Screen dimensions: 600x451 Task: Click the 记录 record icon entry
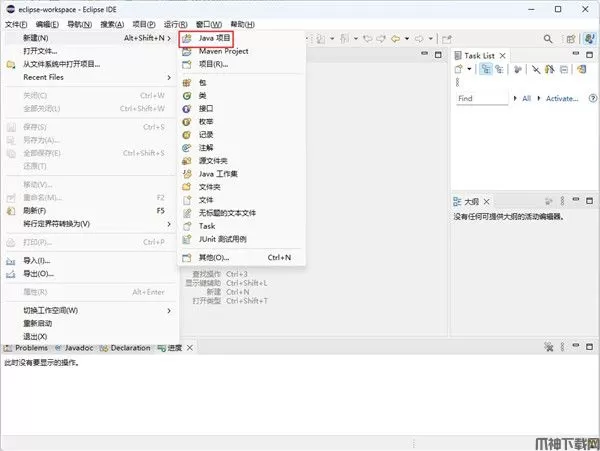(x=187, y=135)
